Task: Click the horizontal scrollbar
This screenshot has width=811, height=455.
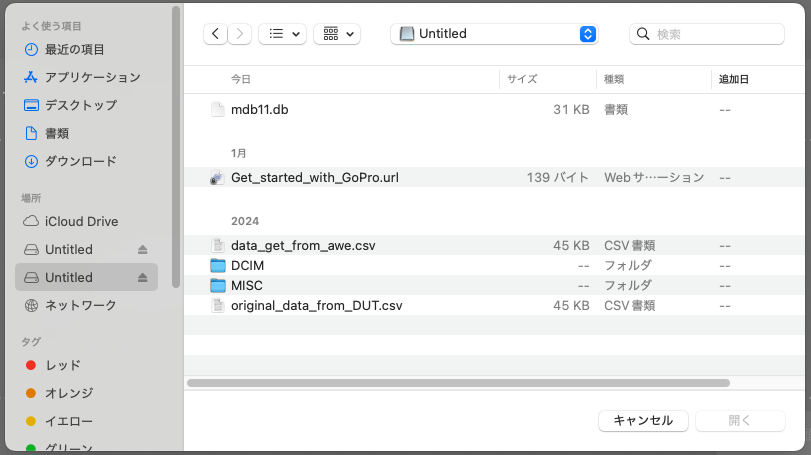Action: tap(458, 382)
